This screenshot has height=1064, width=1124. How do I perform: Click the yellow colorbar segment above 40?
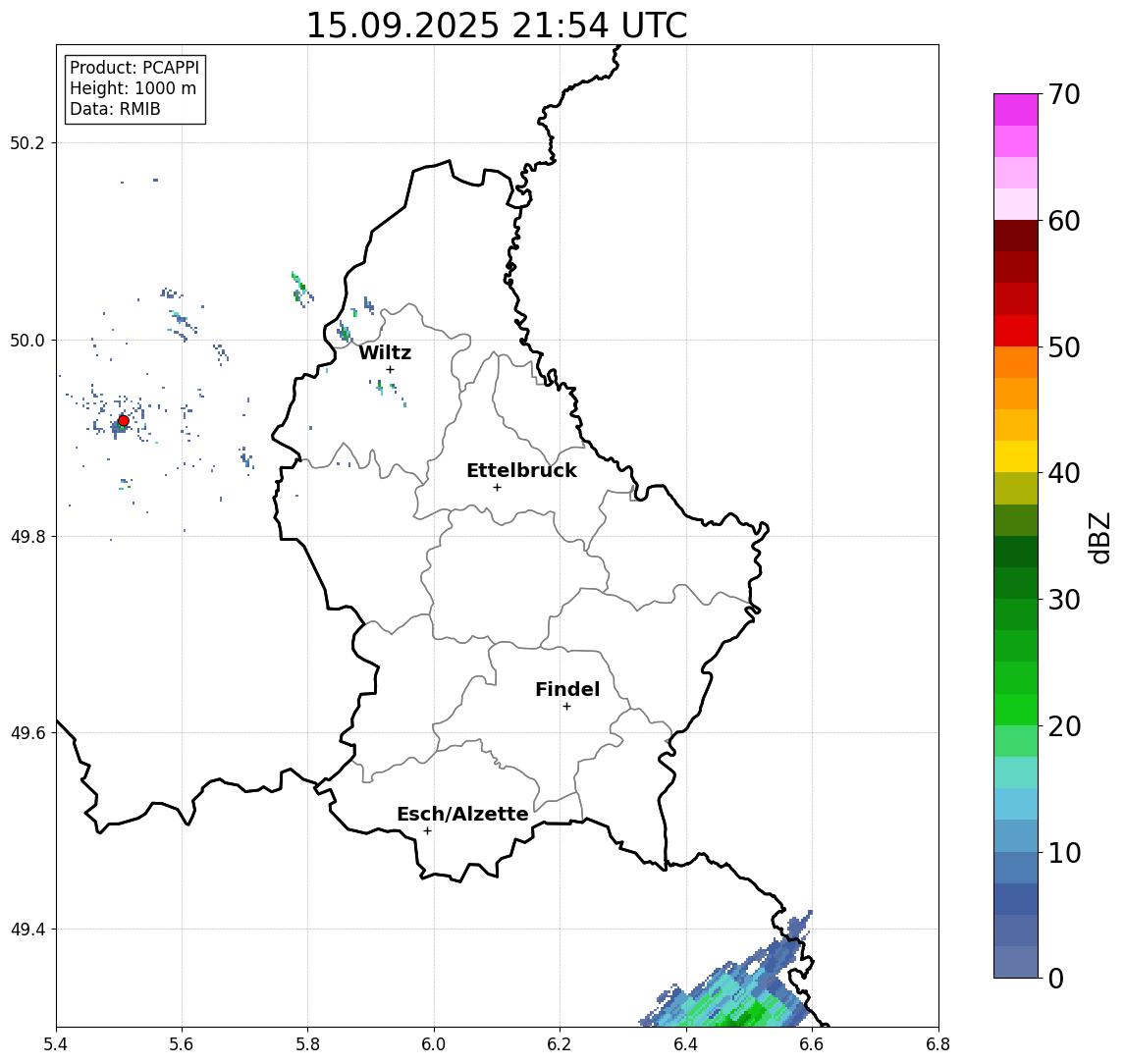click(1015, 456)
